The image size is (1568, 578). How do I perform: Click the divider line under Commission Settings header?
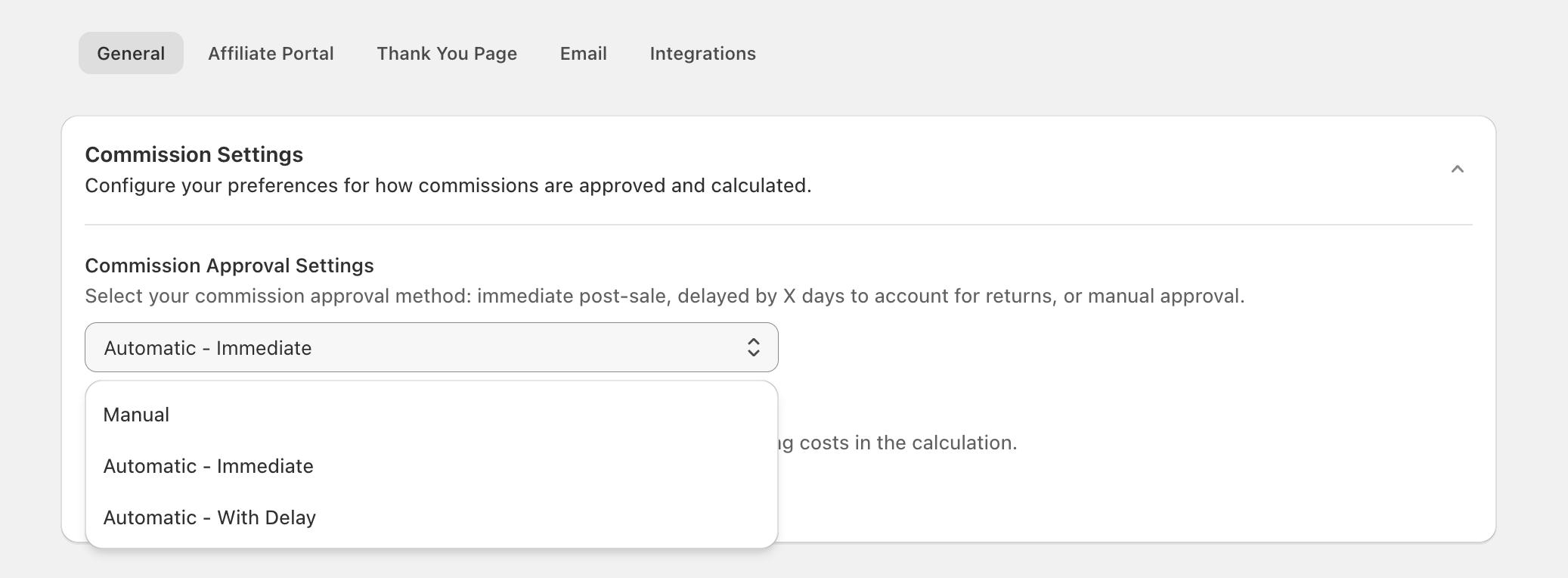tap(778, 225)
